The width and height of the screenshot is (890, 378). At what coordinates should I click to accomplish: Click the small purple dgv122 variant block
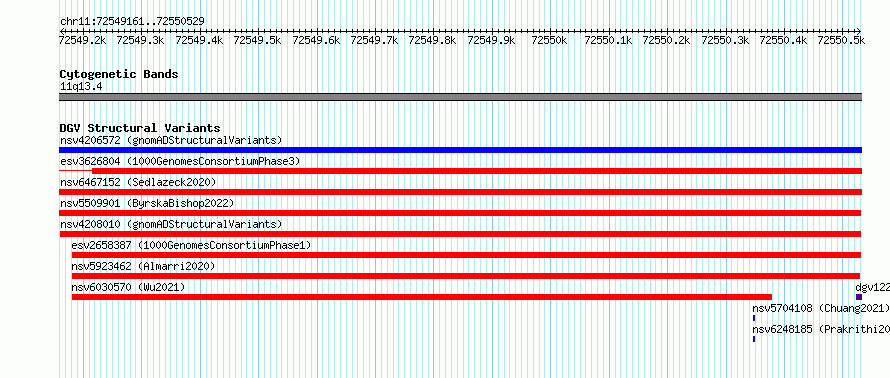[x=859, y=297]
